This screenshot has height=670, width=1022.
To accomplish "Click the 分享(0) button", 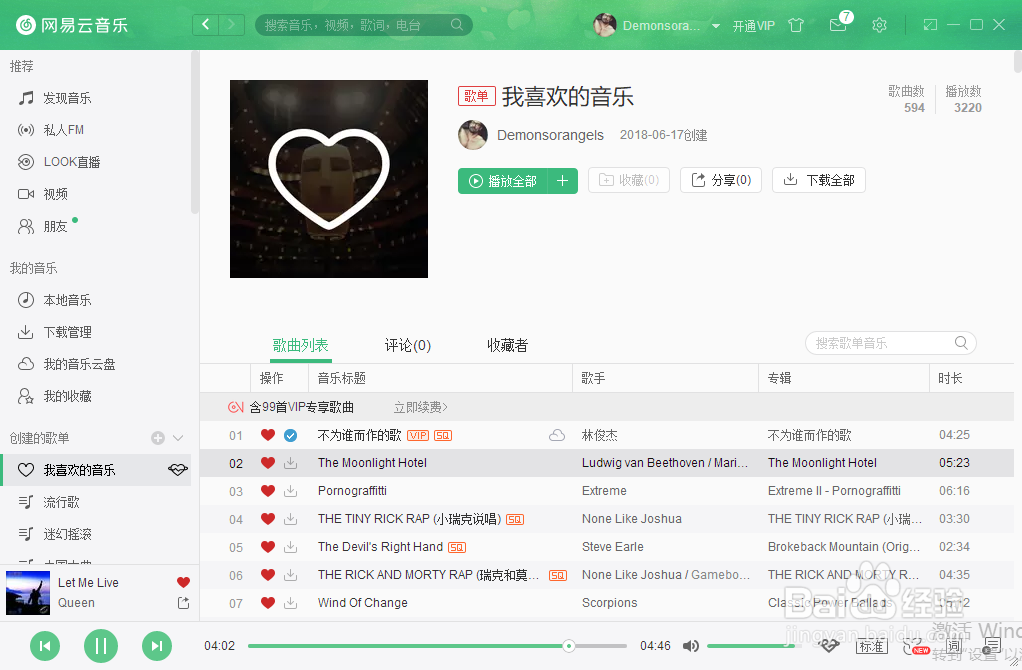I will tap(721, 180).
